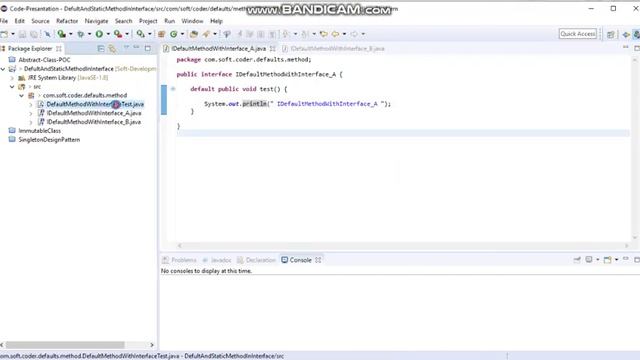Select the Abstract-Class-POC project
The width and height of the screenshot is (640, 360).
[x=44, y=60]
